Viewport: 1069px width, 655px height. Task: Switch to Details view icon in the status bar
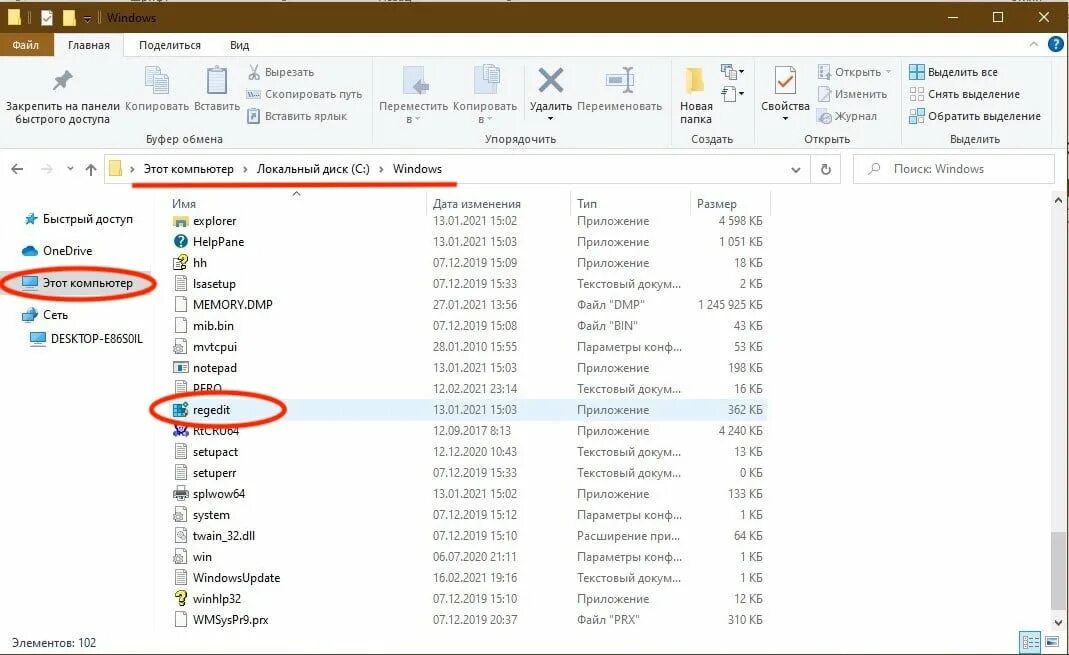point(1030,642)
